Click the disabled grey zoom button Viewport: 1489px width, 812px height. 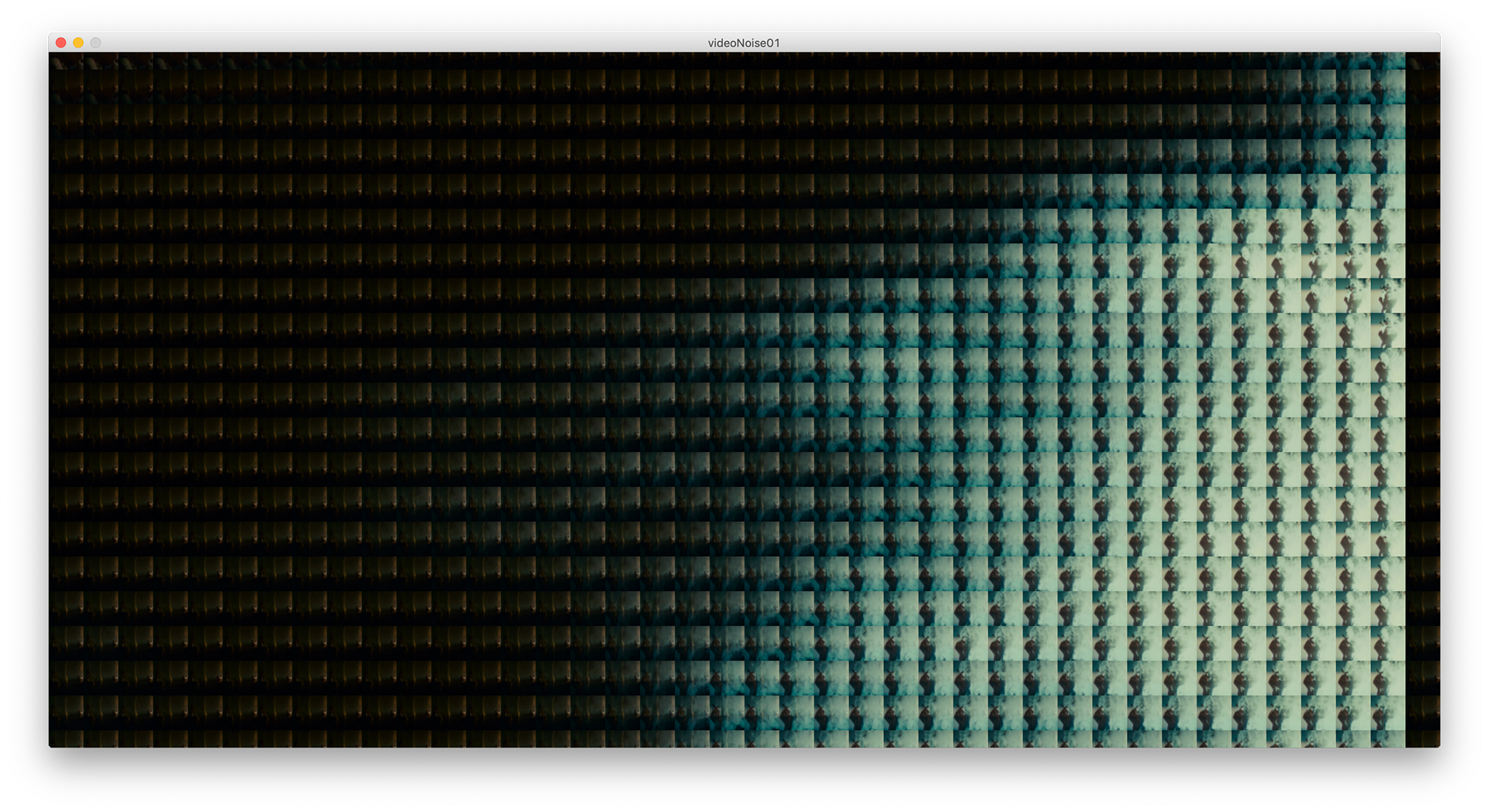coord(95,43)
